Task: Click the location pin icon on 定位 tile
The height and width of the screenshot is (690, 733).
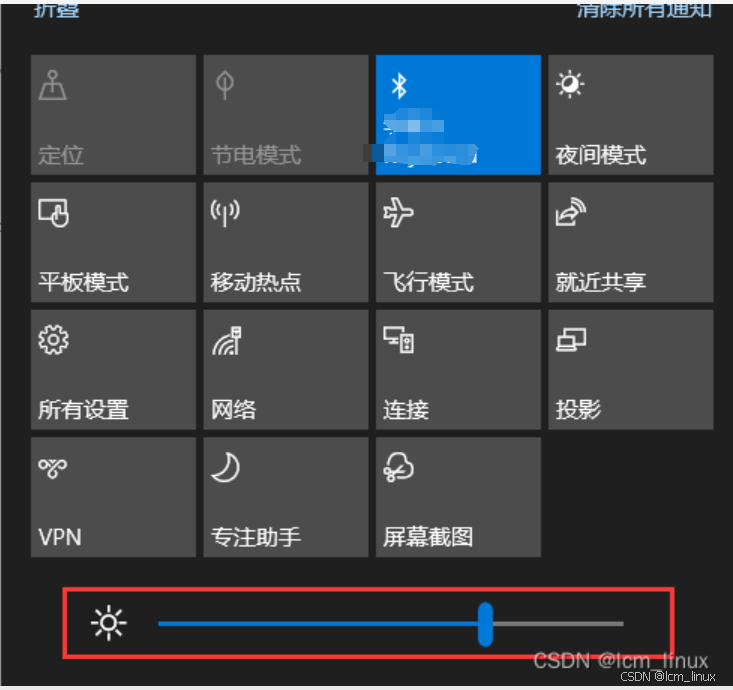Action: pyautogui.click(x=52, y=85)
